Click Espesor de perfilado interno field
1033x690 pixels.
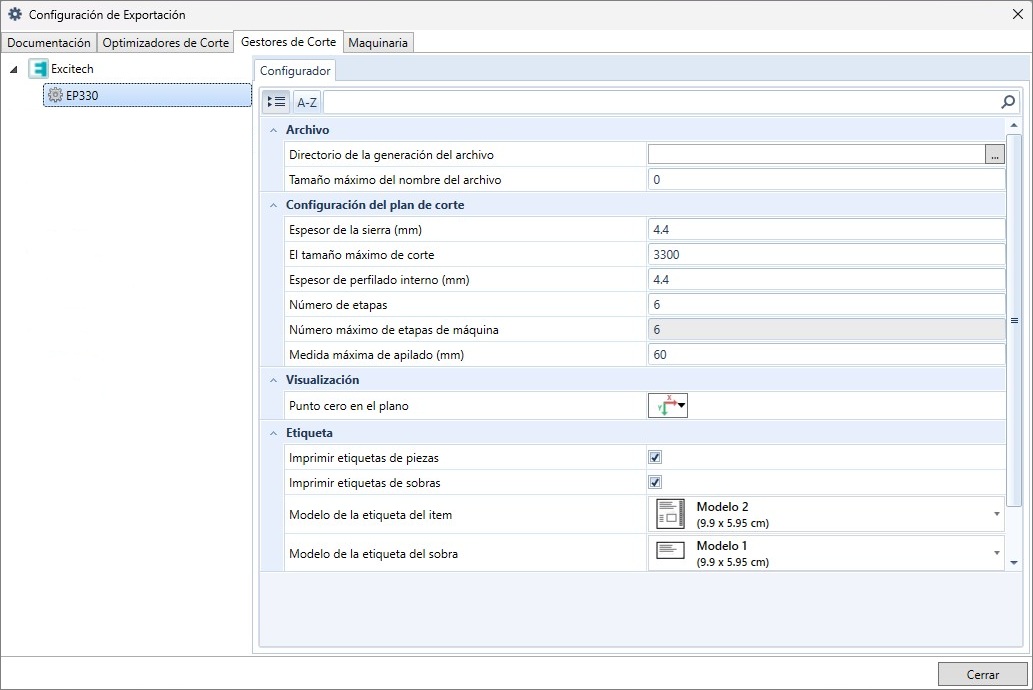click(826, 279)
